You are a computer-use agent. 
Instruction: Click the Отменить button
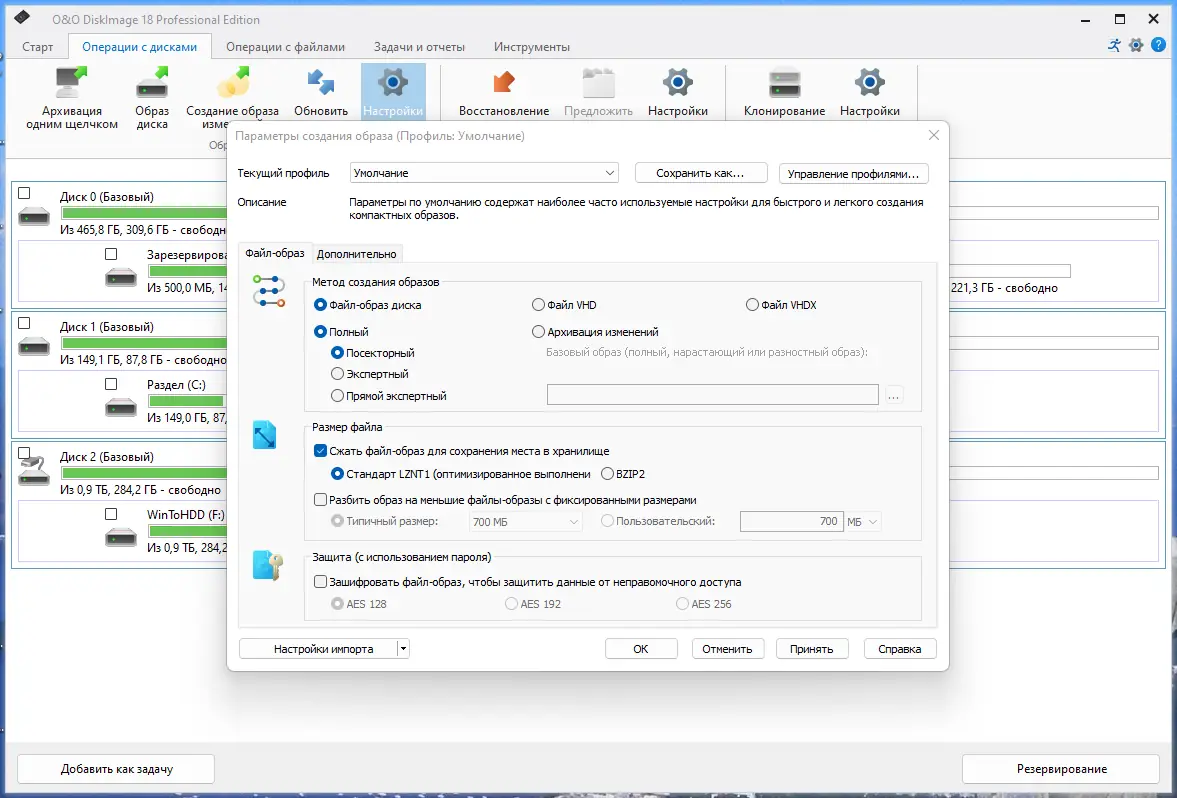coord(727,649)
